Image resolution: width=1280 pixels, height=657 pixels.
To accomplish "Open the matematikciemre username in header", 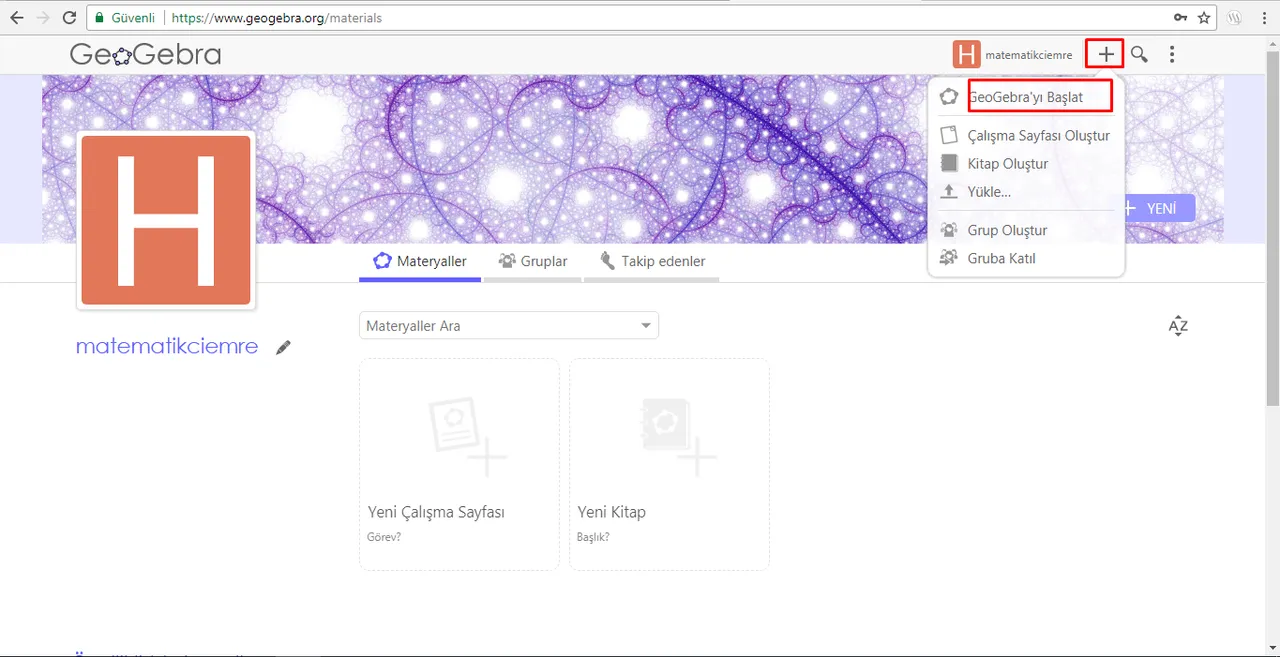I will 1028,55.
